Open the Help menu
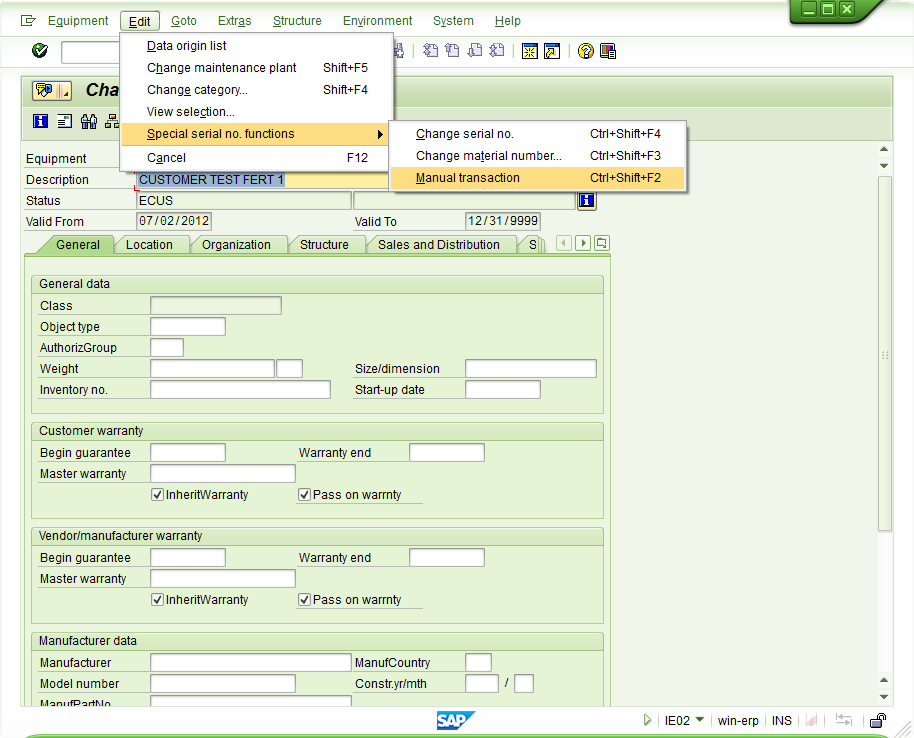 (x=508, y=21)
